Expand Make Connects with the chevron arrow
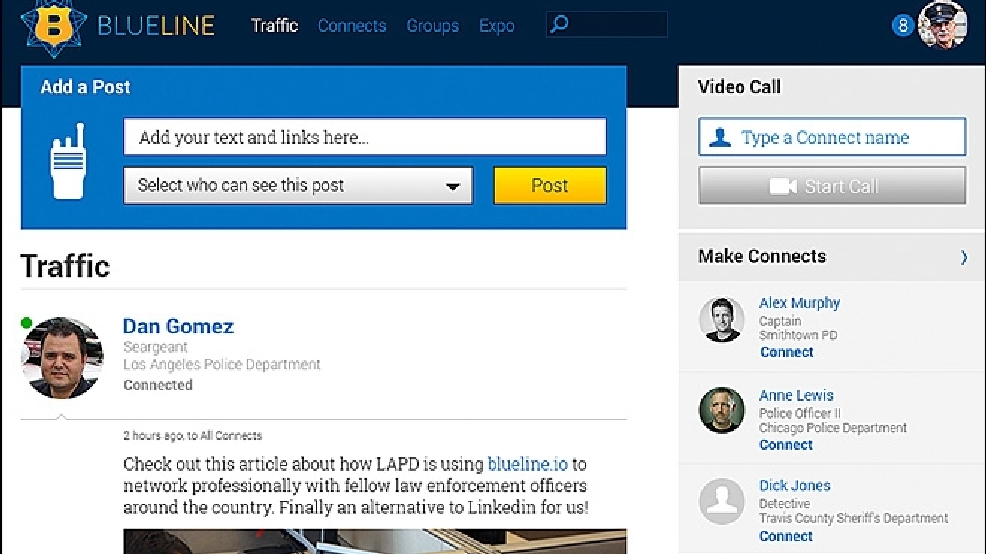Screen dimensions: 986x554 (x=964, y=257)
